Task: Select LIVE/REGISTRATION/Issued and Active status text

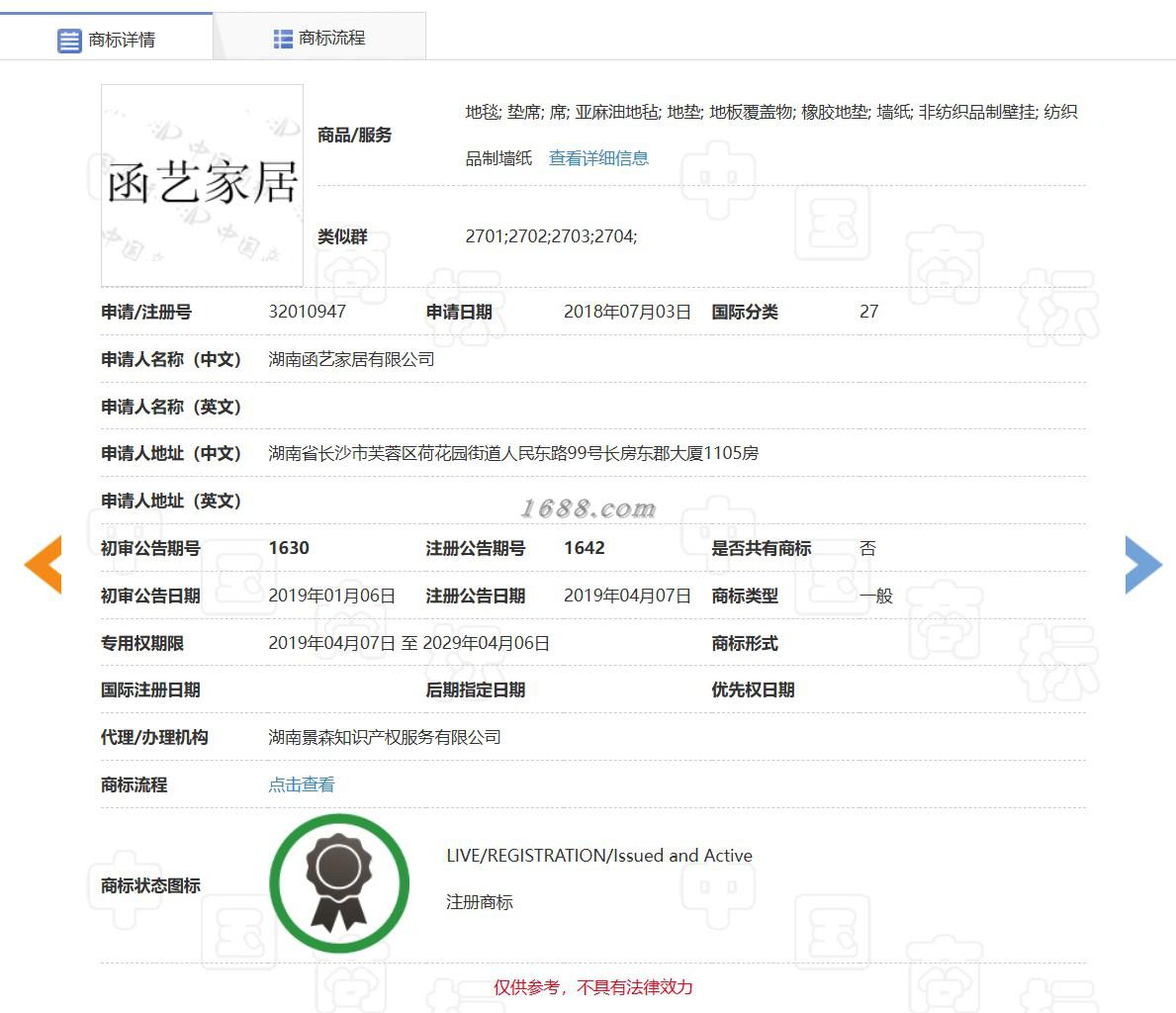Action: click(x=599, y=856)
